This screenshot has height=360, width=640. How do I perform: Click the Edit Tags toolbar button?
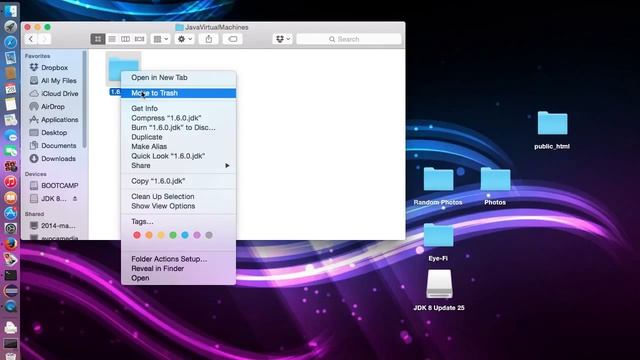coord(233,39)
